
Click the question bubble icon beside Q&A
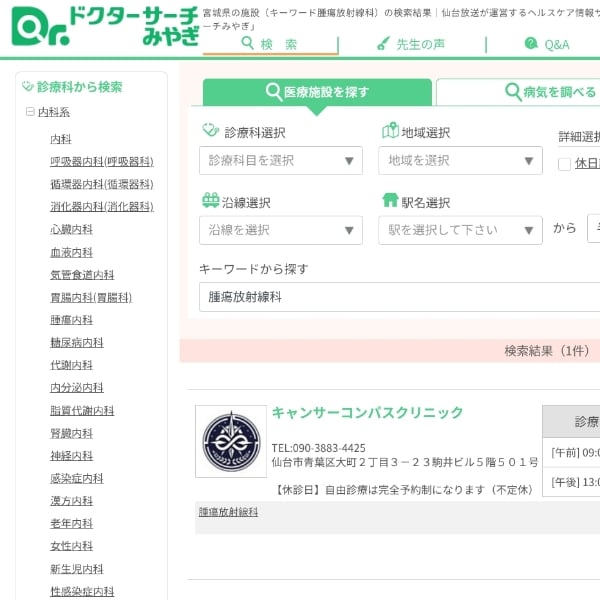[x=531, y=44]
